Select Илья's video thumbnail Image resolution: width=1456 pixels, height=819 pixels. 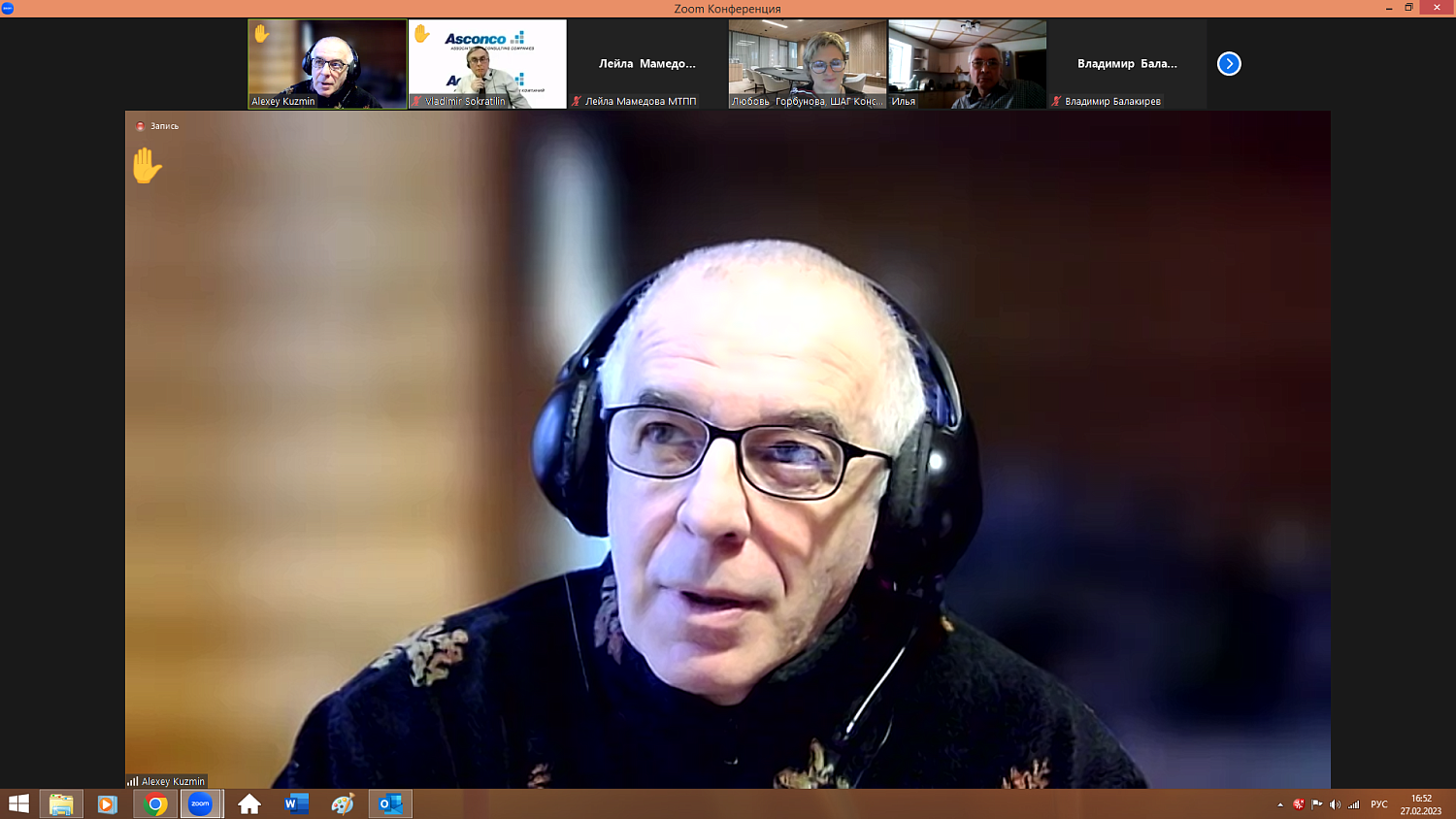pos(968,64)
